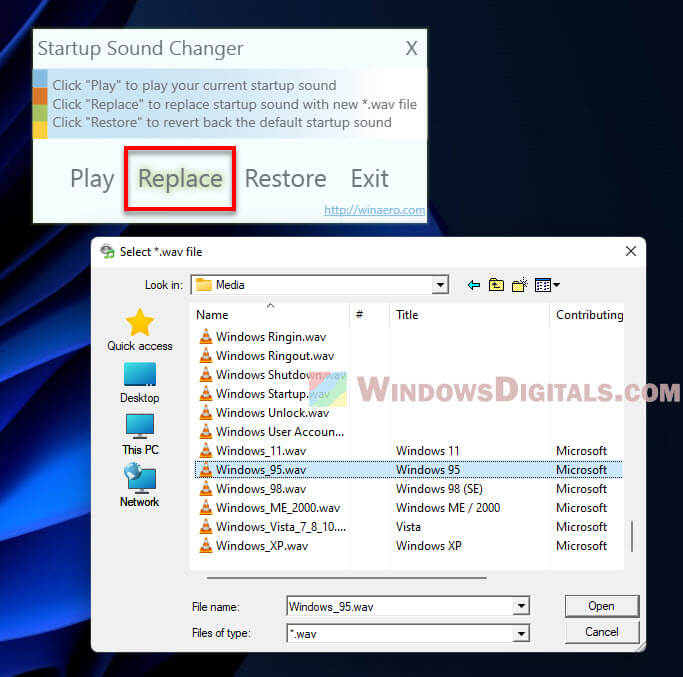The image size is (683, 677).
Task: Click the Replace button
Action: pos(180,179)
